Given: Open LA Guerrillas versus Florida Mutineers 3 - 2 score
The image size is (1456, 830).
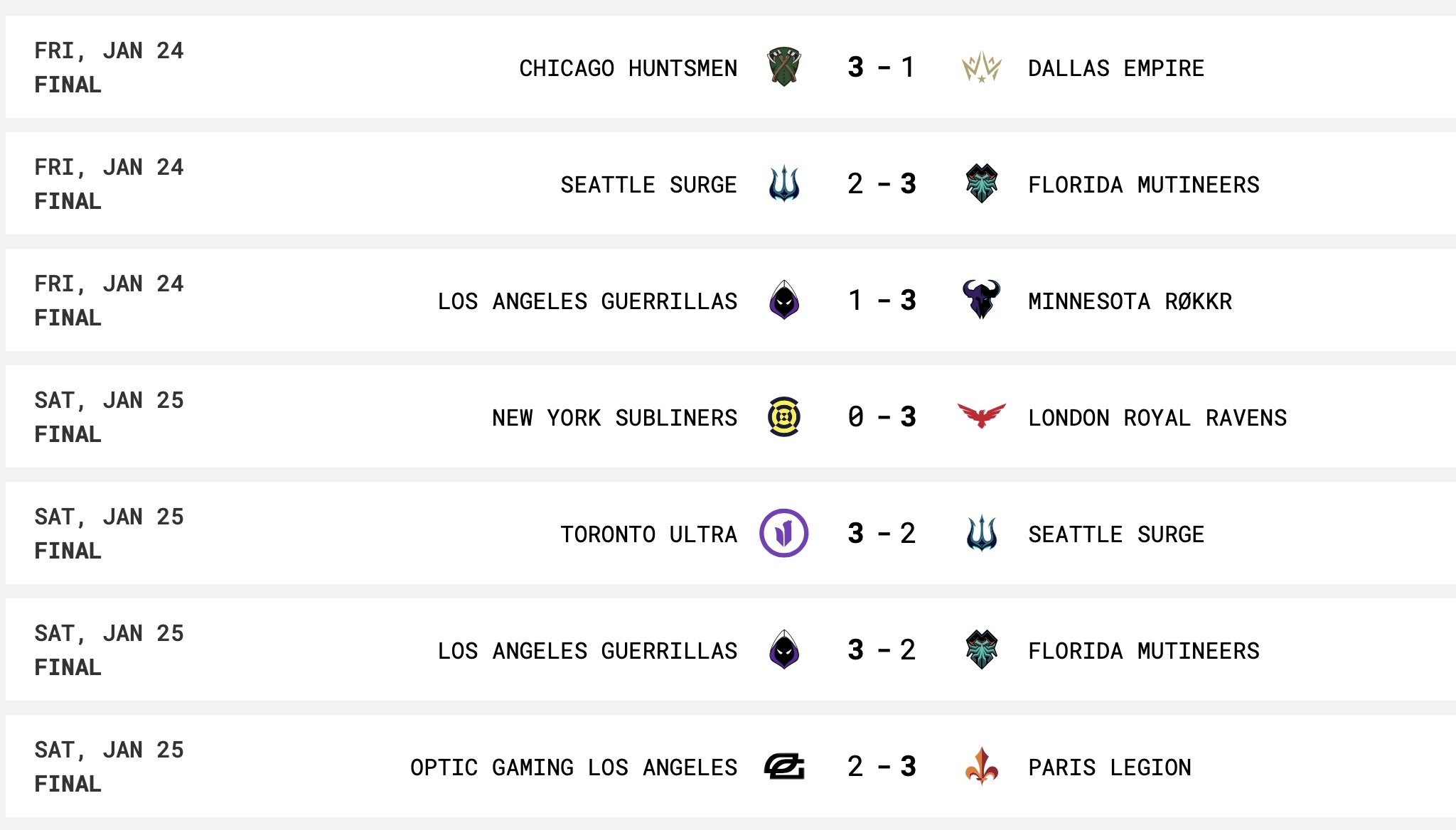Looking at the screenshot, I should (882, 650).
